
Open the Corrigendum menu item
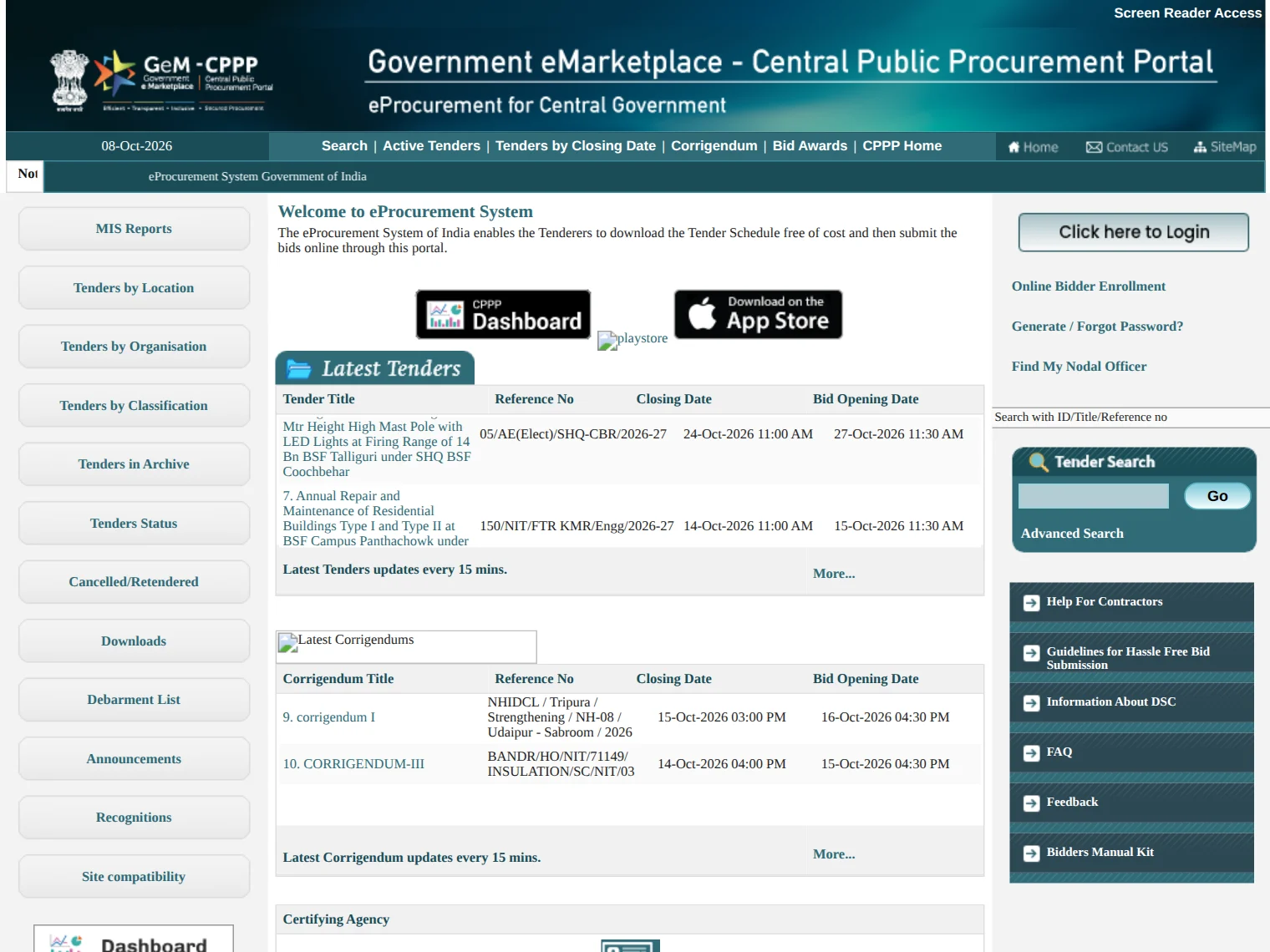click(x=714, y=145)
